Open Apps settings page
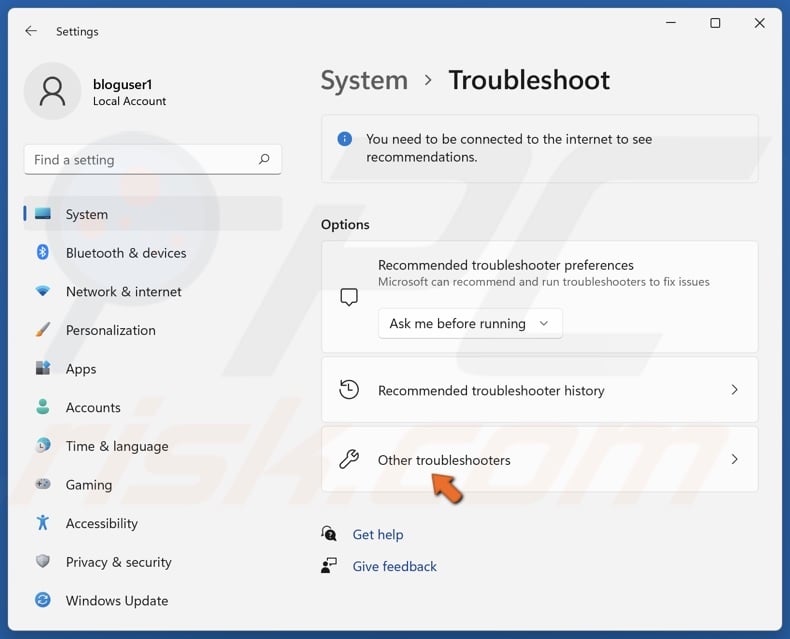This screenshot has height=639, width=790. (153, 368)
